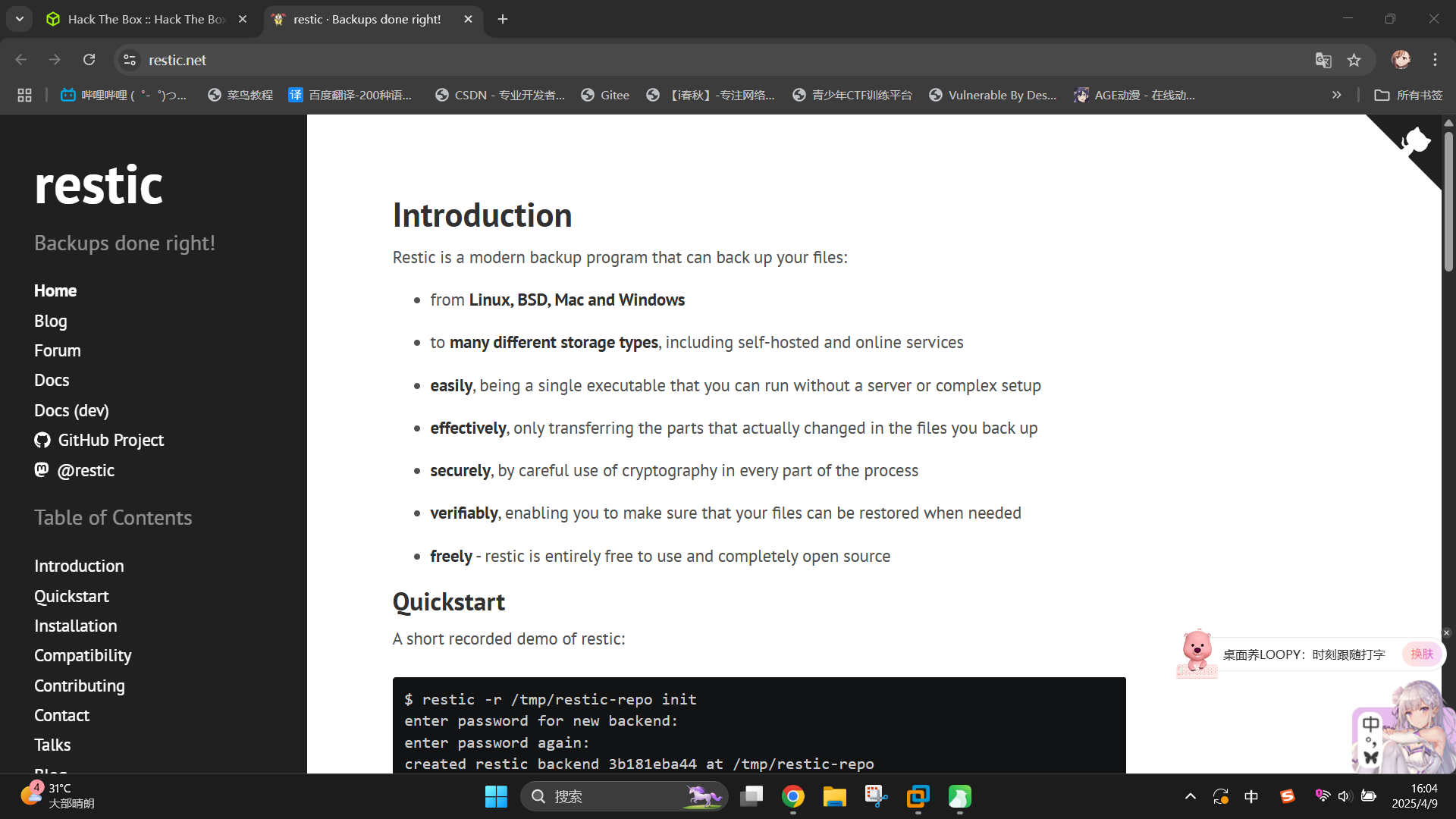Screen dimensions: 1456x819
Task: Switch to the Hack The Box tab
Action: (x=147, y=19)
